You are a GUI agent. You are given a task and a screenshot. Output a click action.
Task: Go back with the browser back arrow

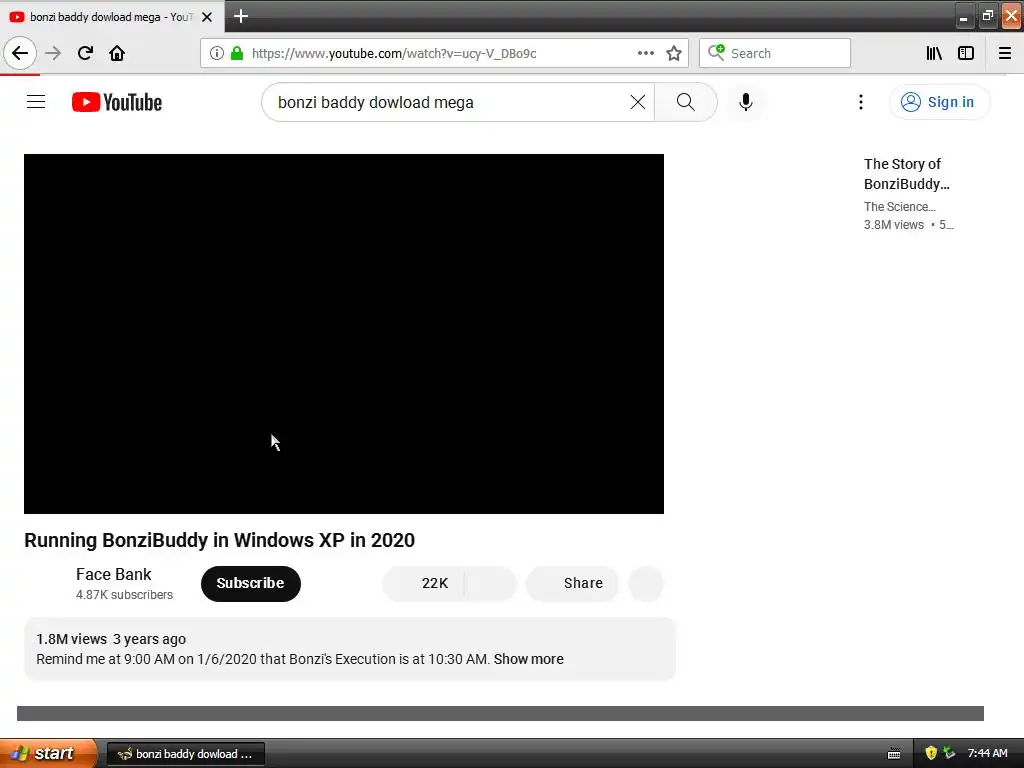[20, 53]
